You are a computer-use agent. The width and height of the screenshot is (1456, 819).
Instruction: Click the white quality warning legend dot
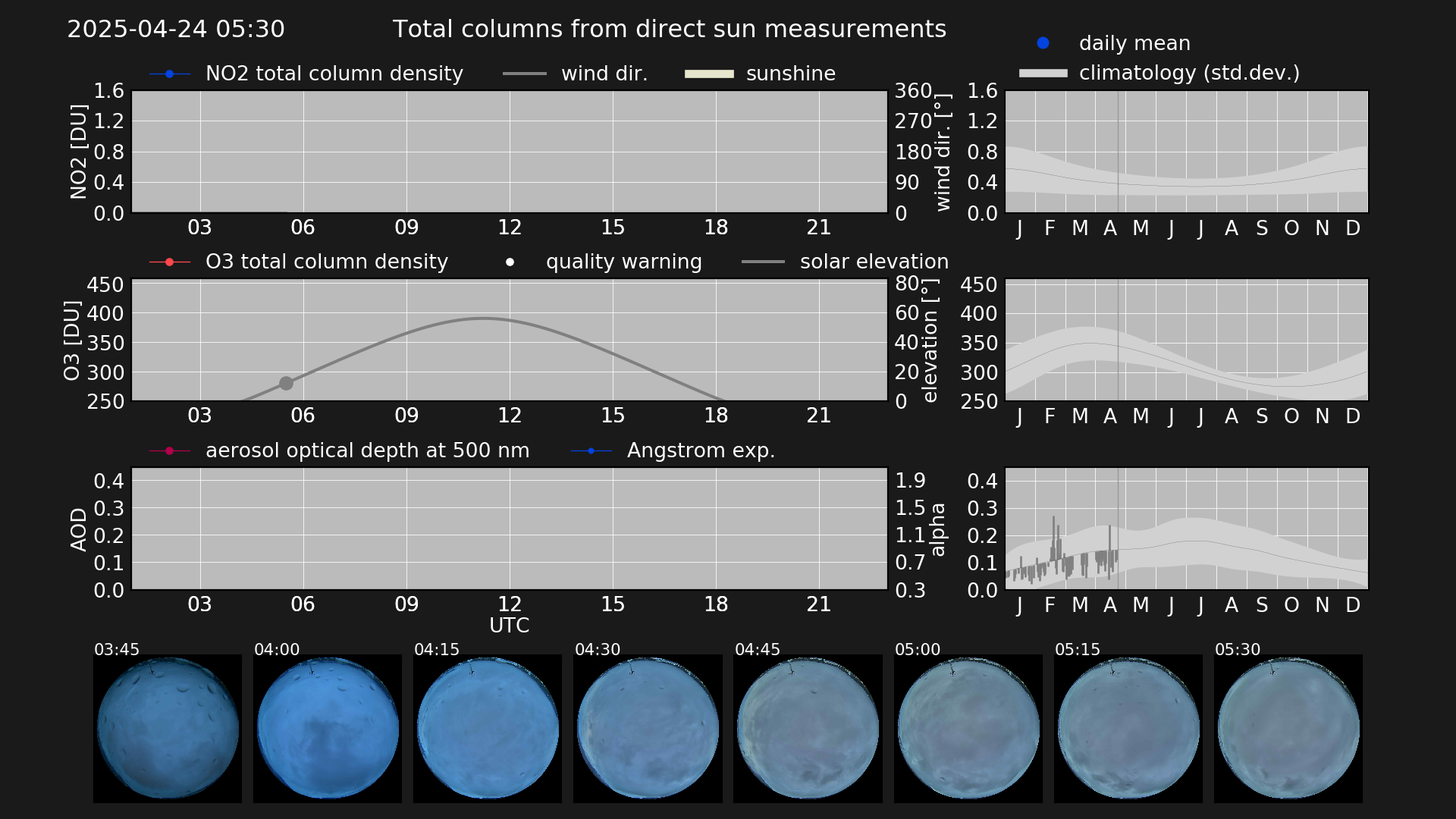tap(510, 262)
